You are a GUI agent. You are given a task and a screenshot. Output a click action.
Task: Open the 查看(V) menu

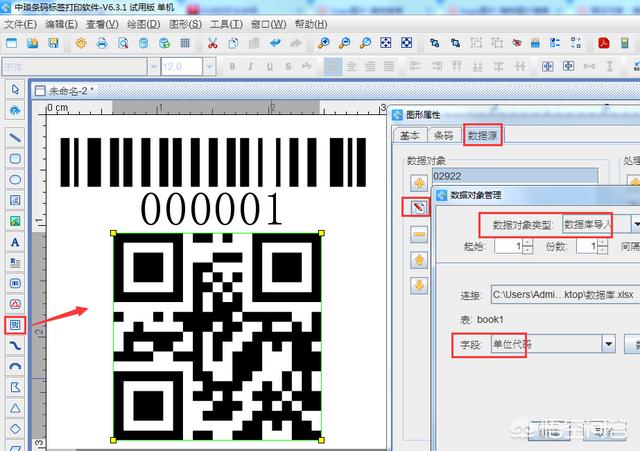(102, 24)
